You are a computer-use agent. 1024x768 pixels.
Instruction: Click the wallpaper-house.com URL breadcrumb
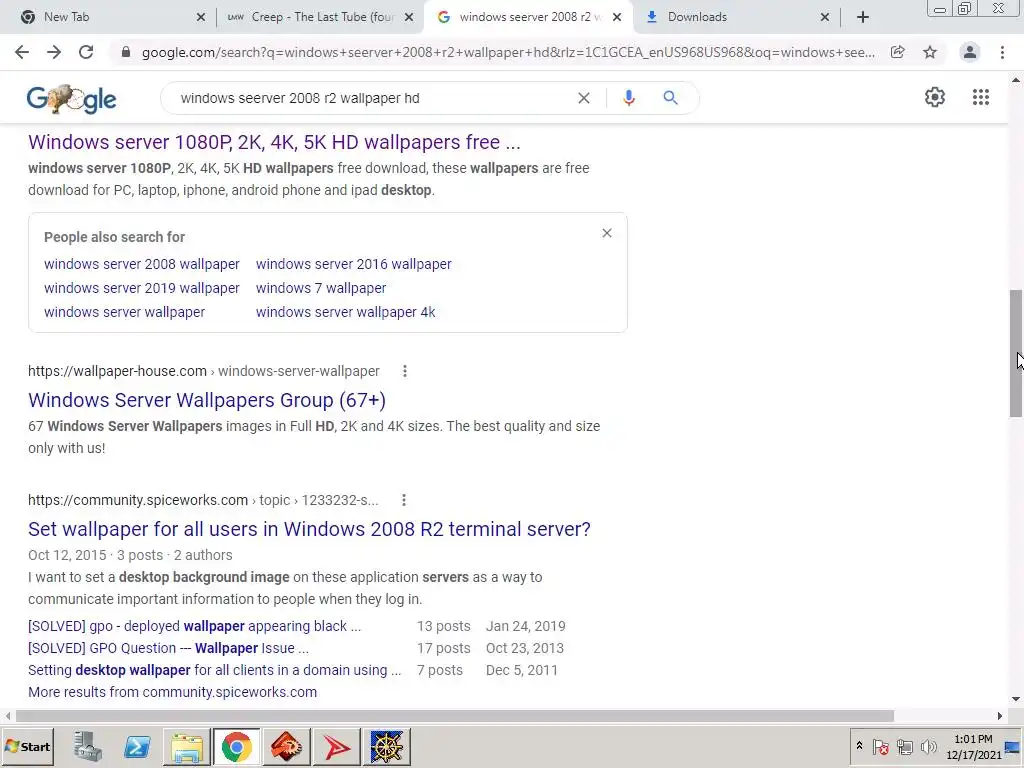click(204, 371)
